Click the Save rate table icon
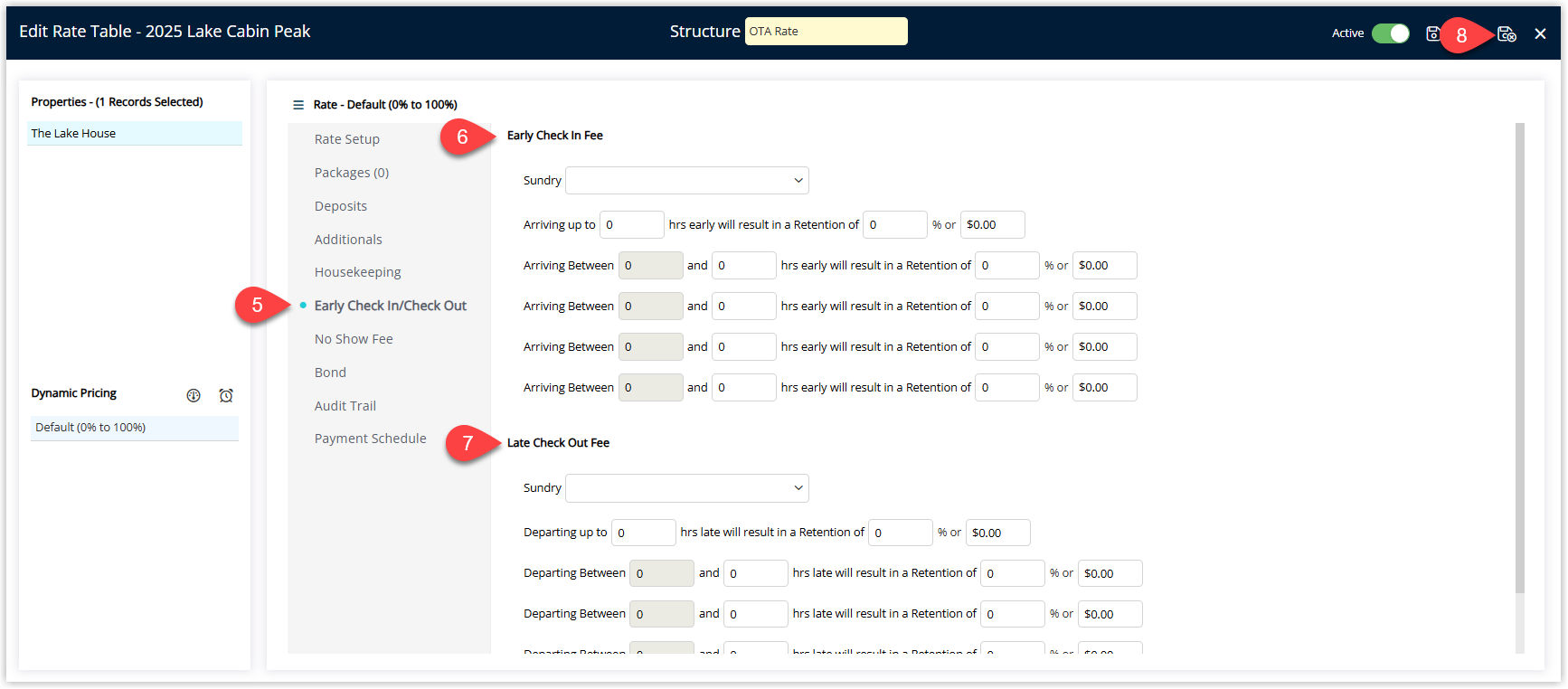Image resolution: width=1568 pixels, height=689 pixels. tap(1432, 33)
